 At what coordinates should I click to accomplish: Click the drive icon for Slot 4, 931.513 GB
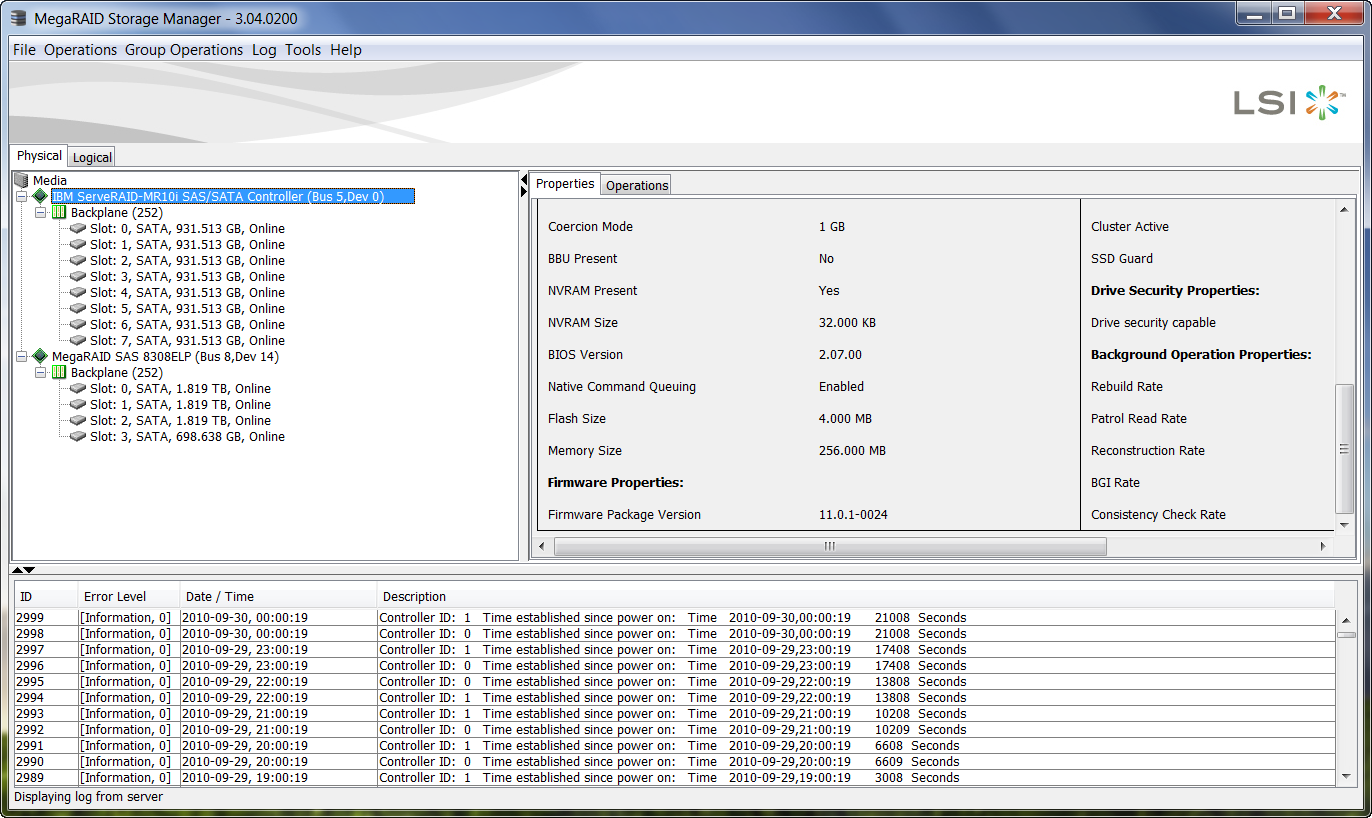[78, 292]
